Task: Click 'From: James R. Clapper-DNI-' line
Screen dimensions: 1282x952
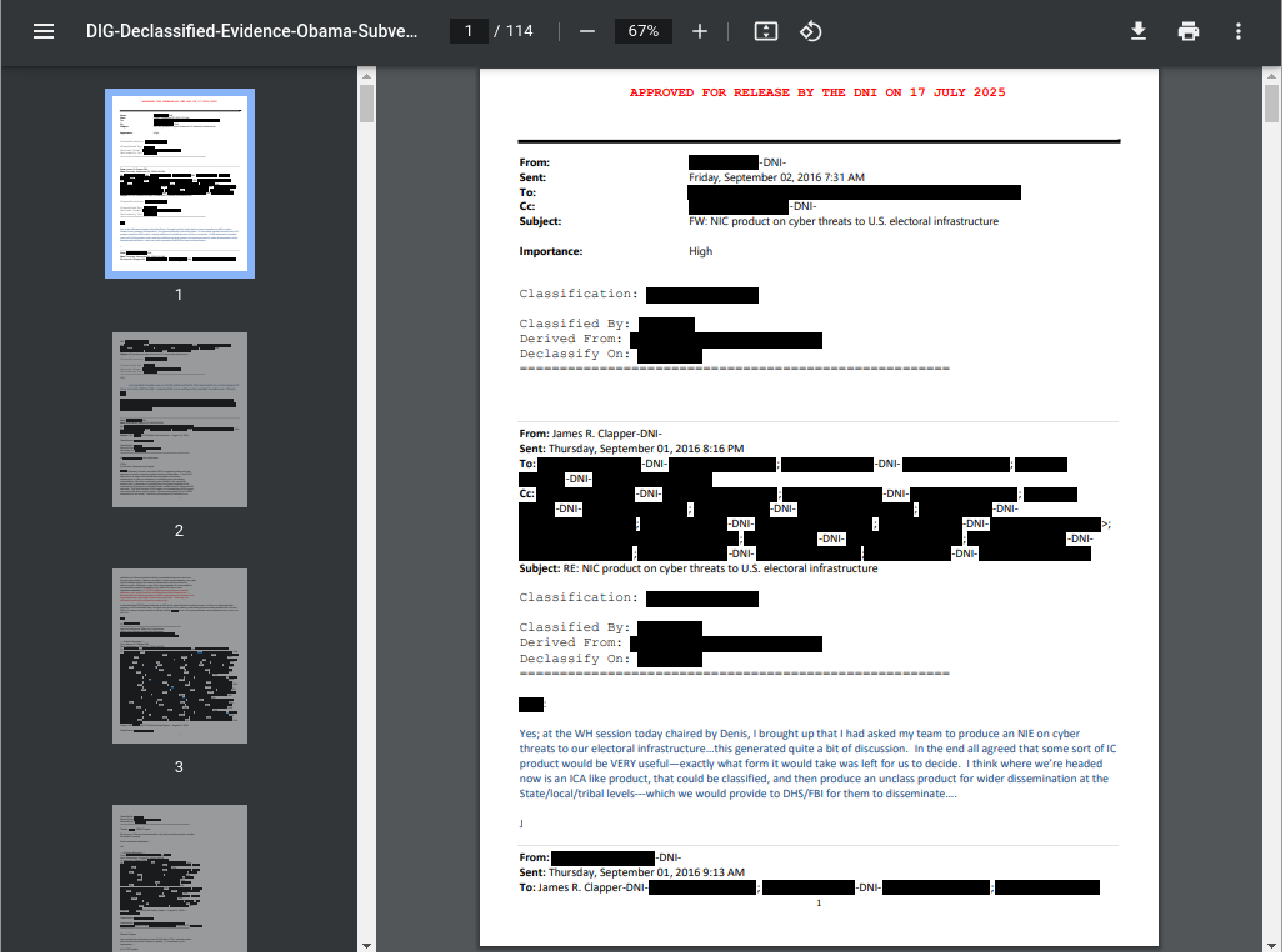Action: click(x=591, y=434)
